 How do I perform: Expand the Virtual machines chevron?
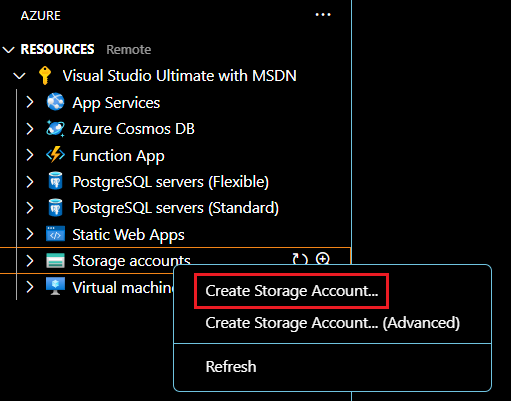(30, 287)
